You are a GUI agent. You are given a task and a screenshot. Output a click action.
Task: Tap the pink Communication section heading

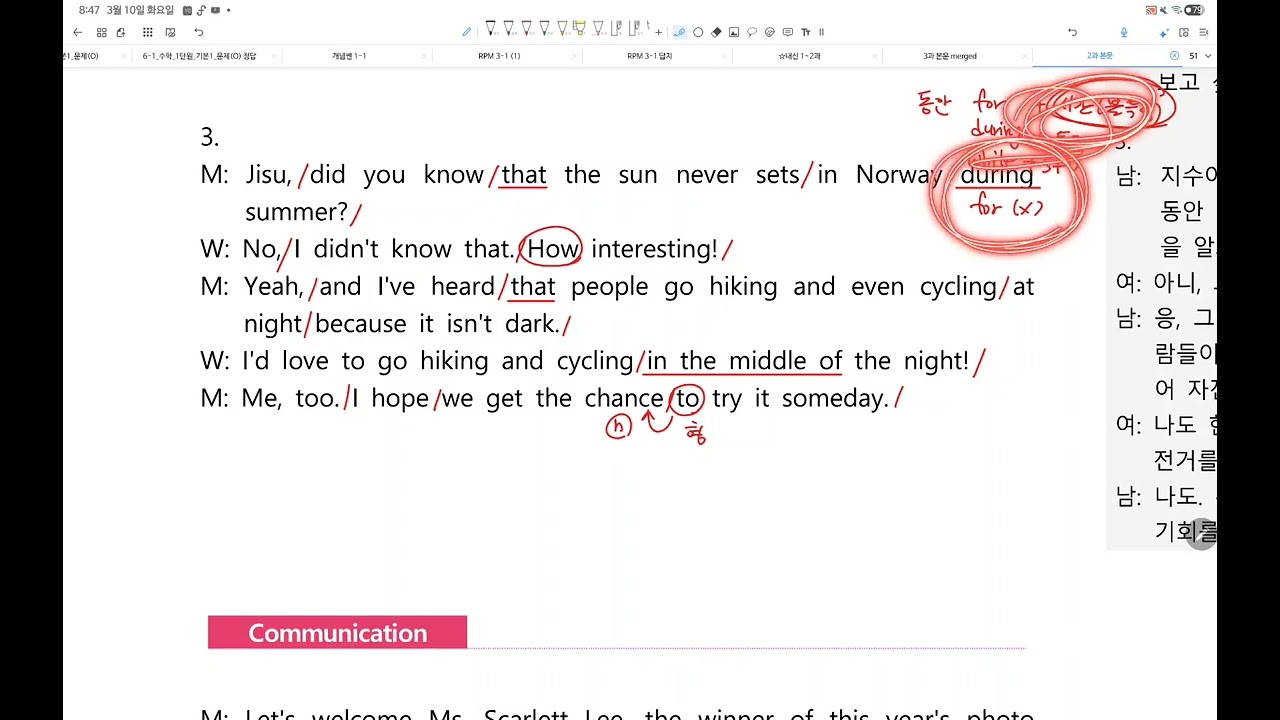point(337,633)
